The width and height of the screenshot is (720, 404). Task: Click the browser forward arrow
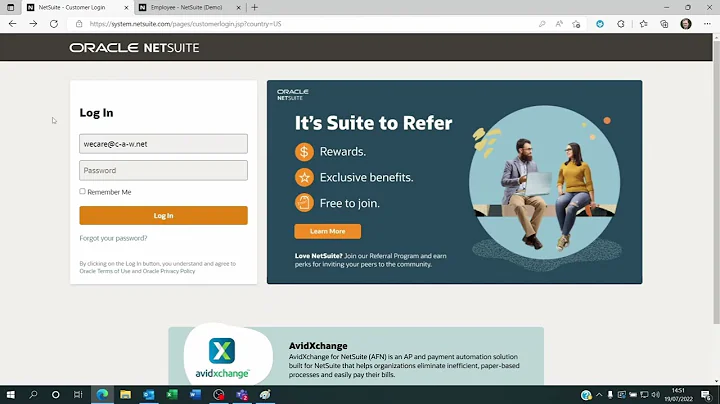33,24
